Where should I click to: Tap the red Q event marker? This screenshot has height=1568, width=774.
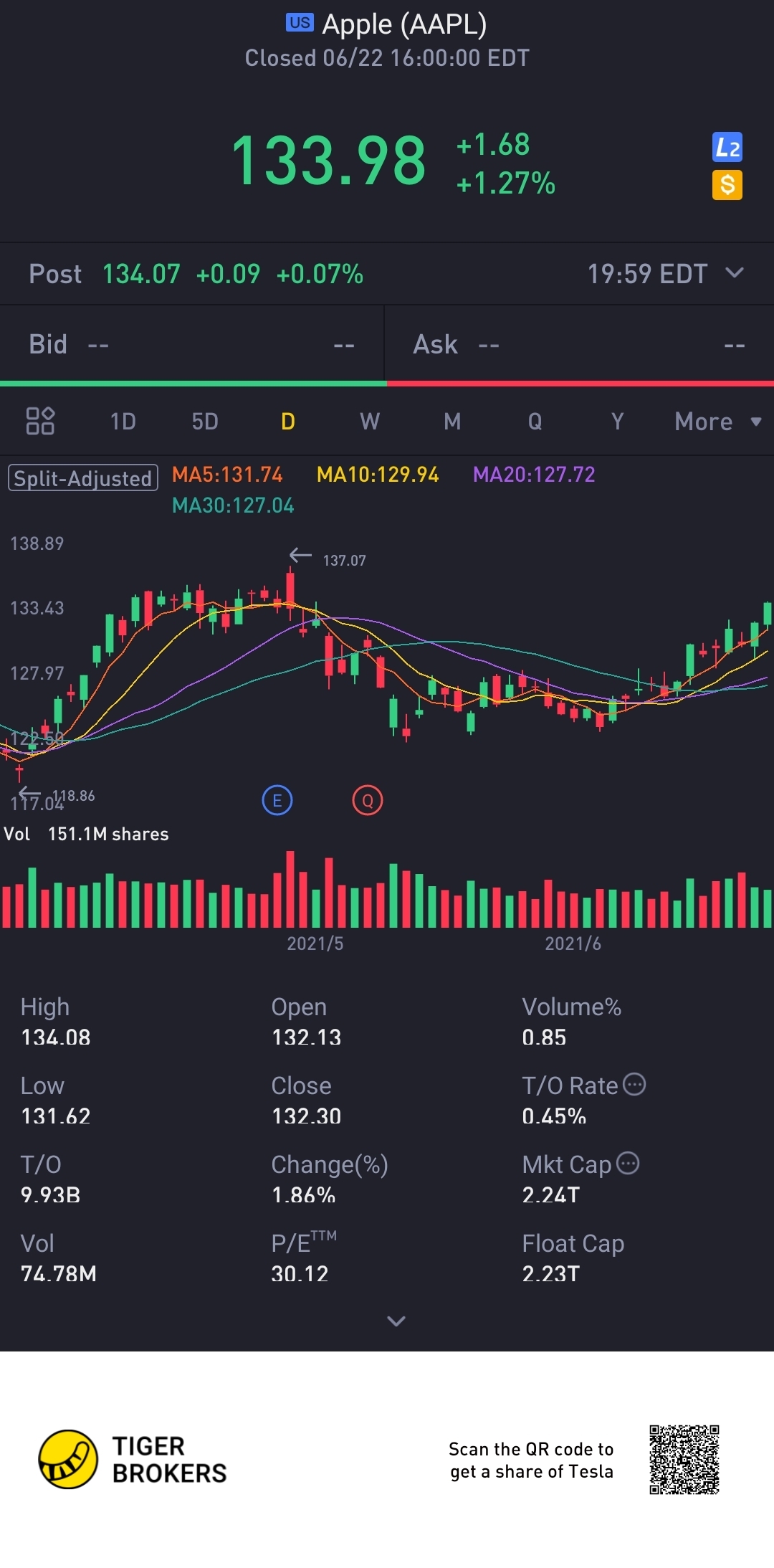368,800
